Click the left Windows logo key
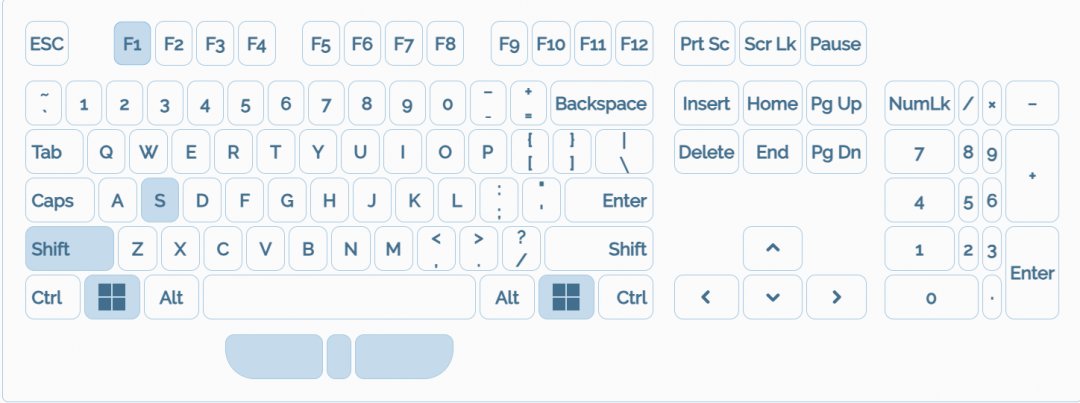The width and height of the screenshot is (1080, 403). coord(112,297)
